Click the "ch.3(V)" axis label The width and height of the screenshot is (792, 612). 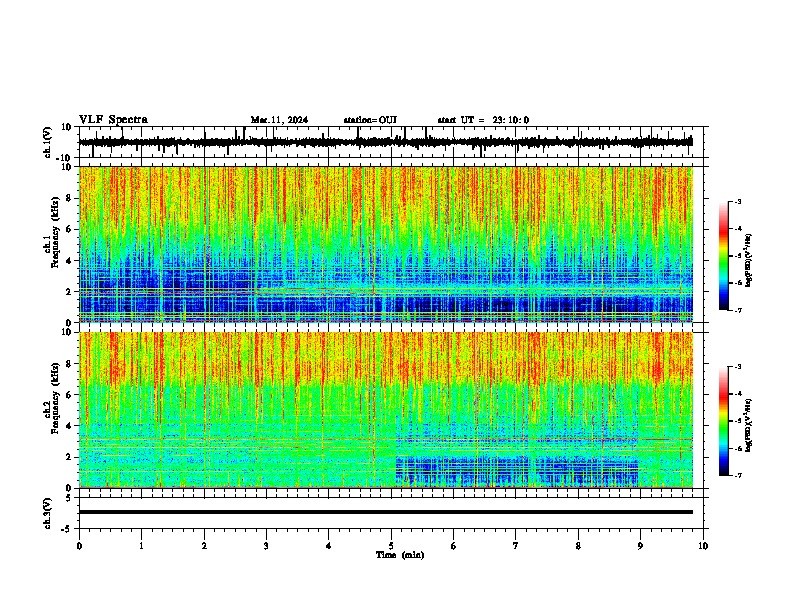tap(48, 513)
